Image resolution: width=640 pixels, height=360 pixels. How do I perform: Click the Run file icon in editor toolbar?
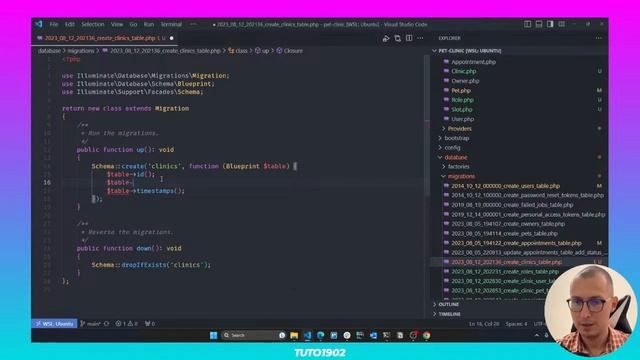386,38
